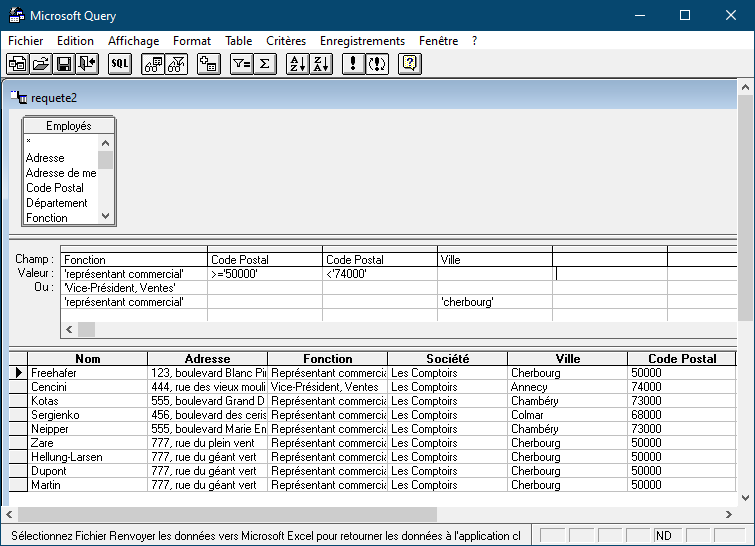Viewport: 755px width, 546px height.
Task: Click the Annecy city cell
Action: [x=568, y=387]
